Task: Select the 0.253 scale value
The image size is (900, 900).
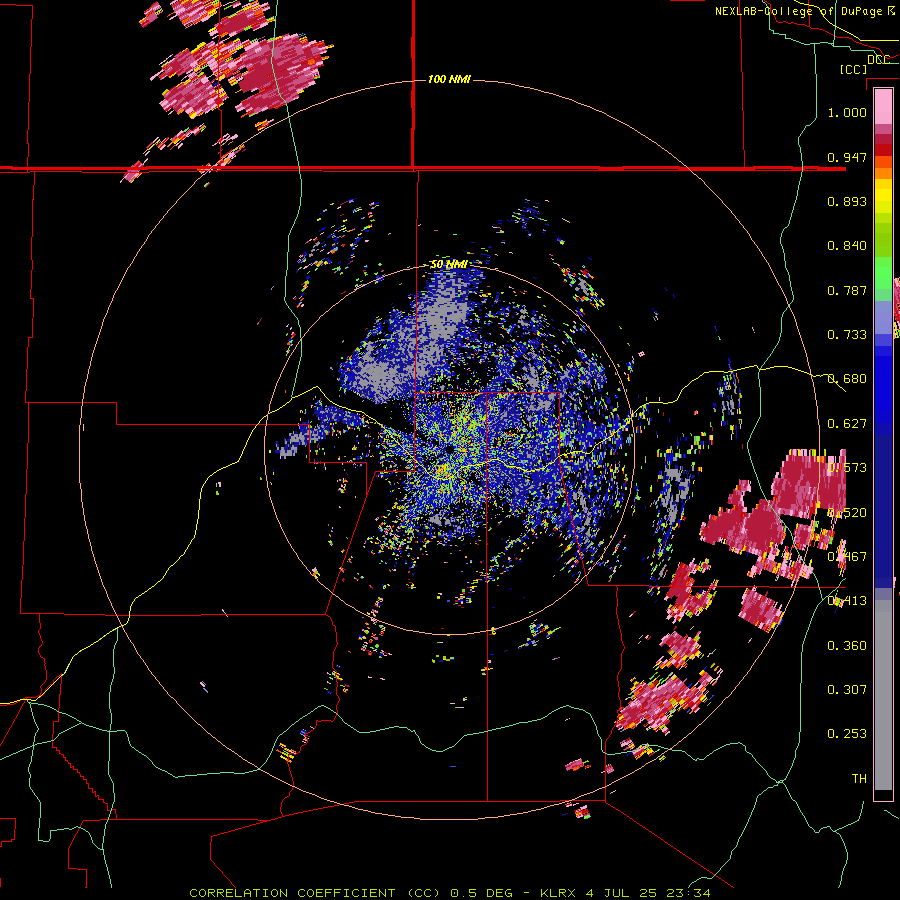Action: pos(847,734)
